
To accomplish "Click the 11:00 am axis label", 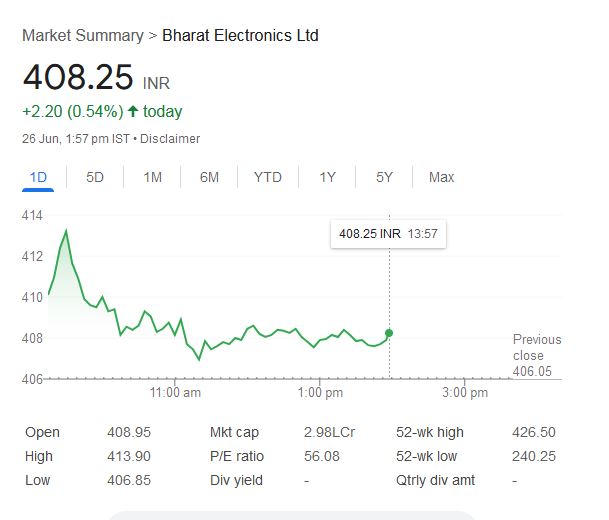I will [x=175, y=393].
